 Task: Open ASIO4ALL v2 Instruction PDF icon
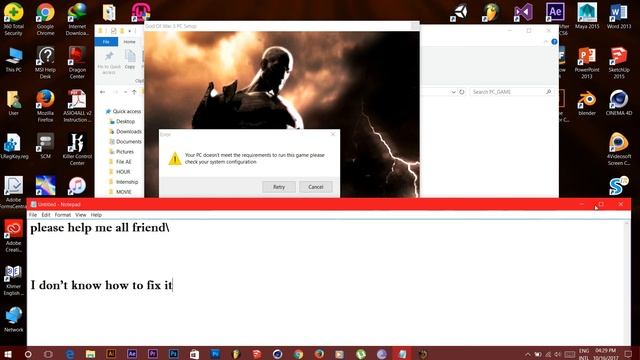77,105
